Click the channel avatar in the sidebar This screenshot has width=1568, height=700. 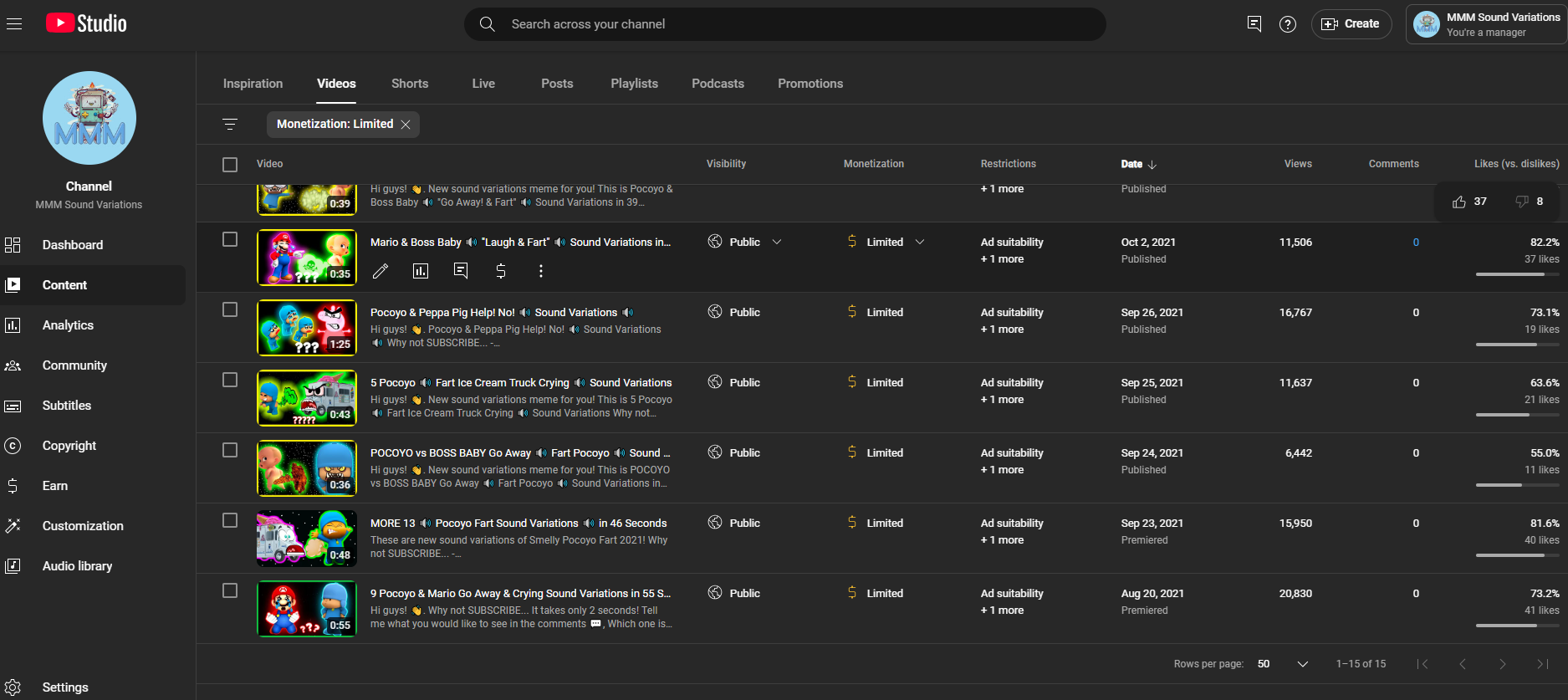pos(89,118)
